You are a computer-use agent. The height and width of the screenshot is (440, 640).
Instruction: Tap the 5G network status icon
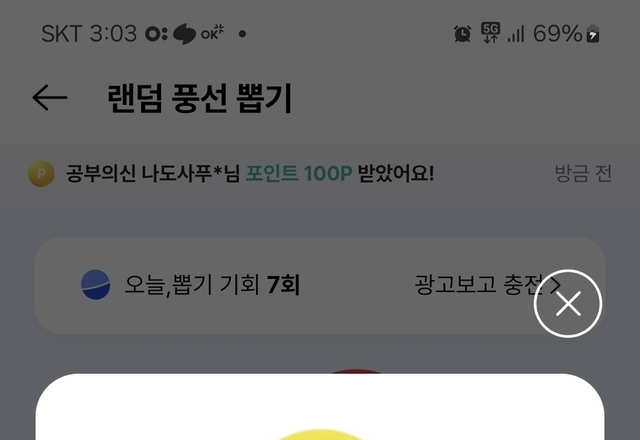pos(490,33)
